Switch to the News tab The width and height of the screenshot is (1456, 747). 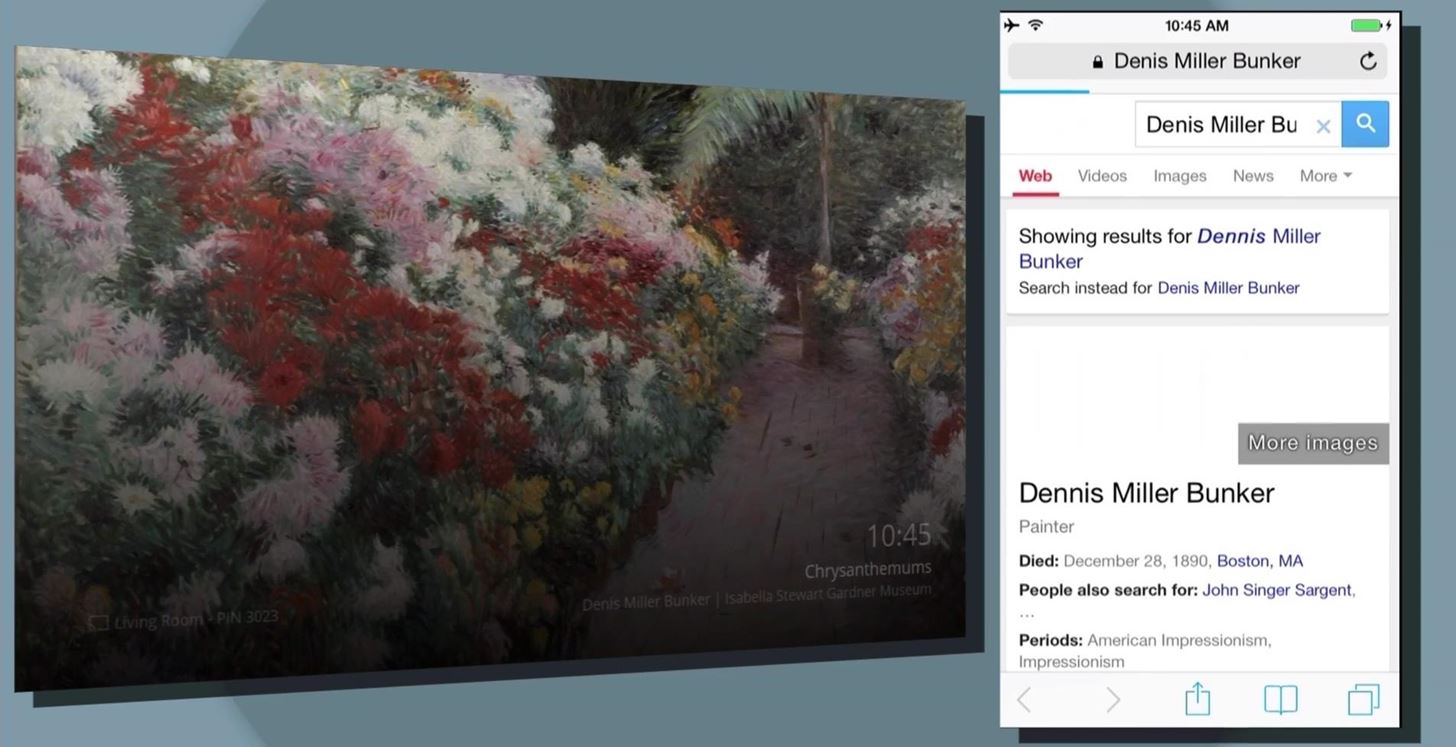tap(1253, 176)
